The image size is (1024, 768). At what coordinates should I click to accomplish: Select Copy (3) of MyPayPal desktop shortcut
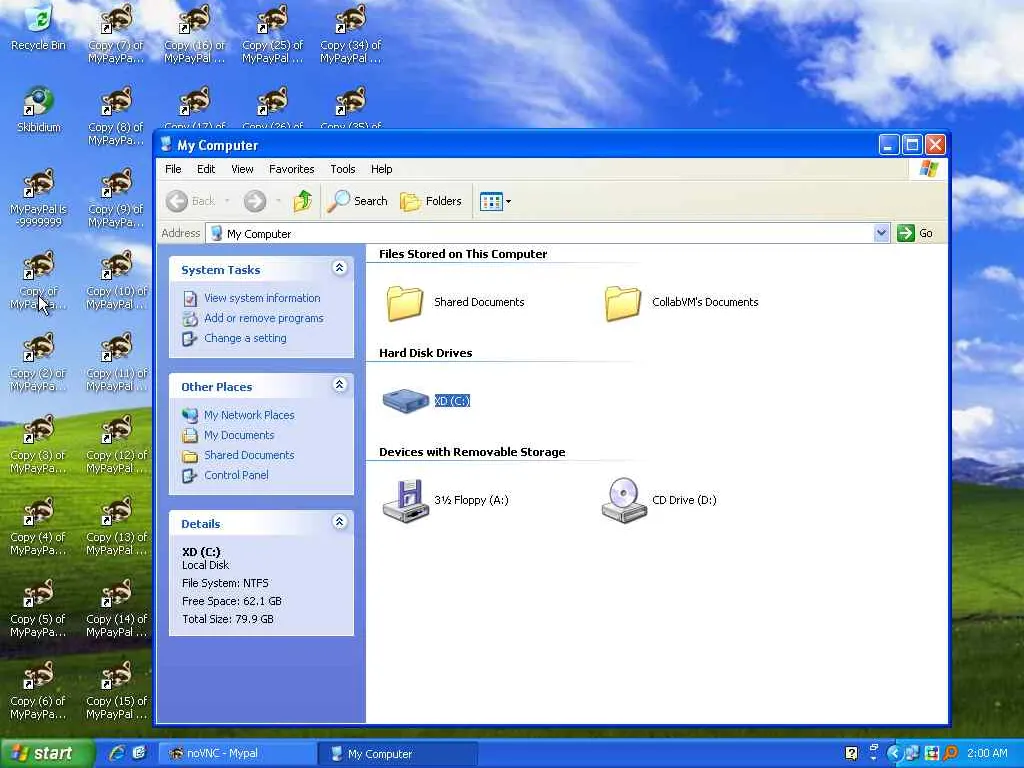39,444
